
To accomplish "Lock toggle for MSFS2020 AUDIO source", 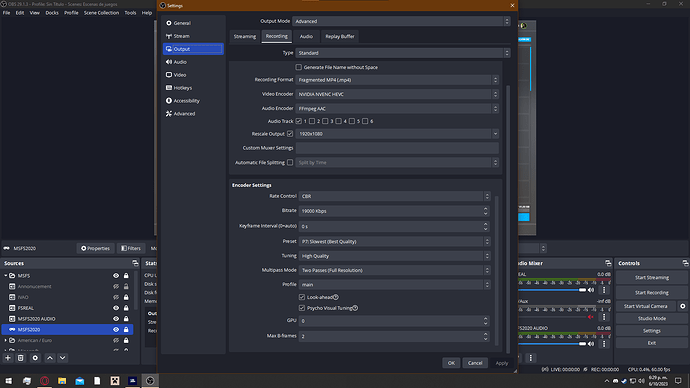I will (x=126, y=319).
